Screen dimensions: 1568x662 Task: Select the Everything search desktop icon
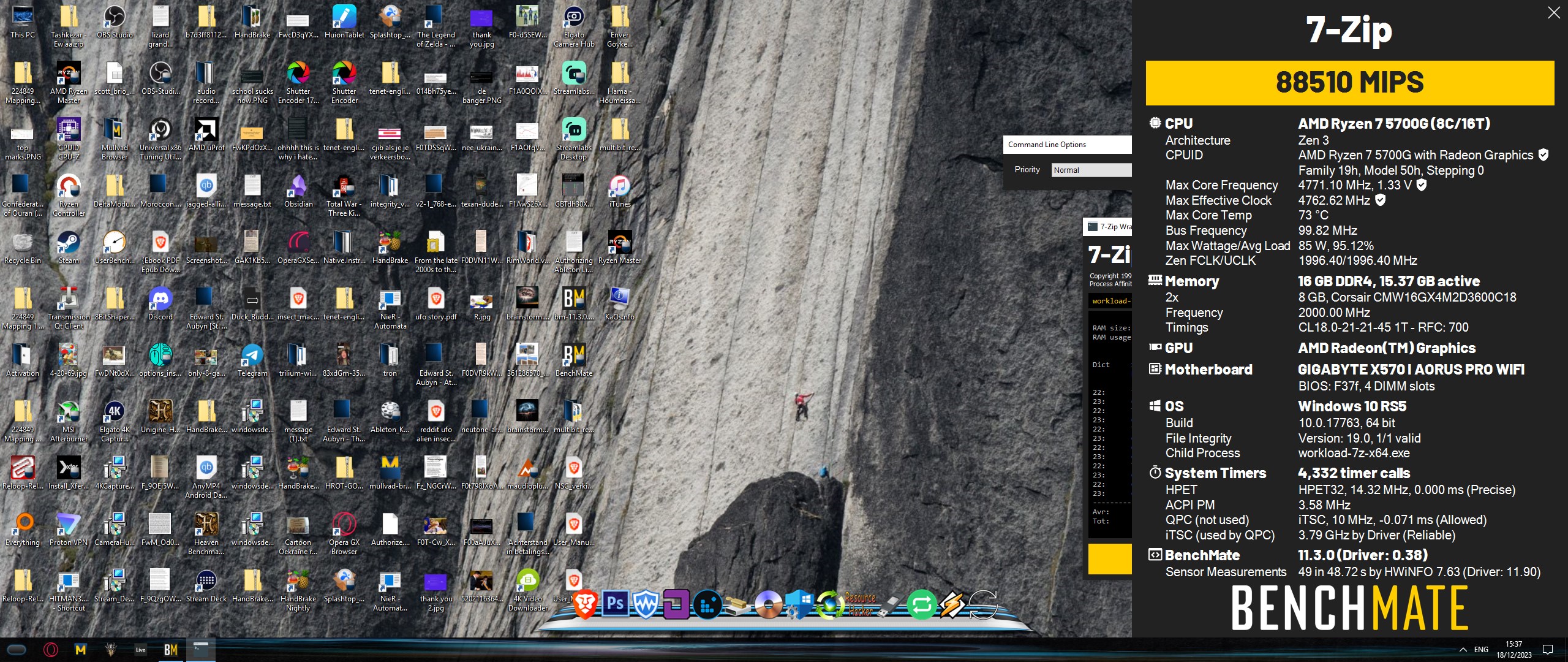tap(23, 530)
